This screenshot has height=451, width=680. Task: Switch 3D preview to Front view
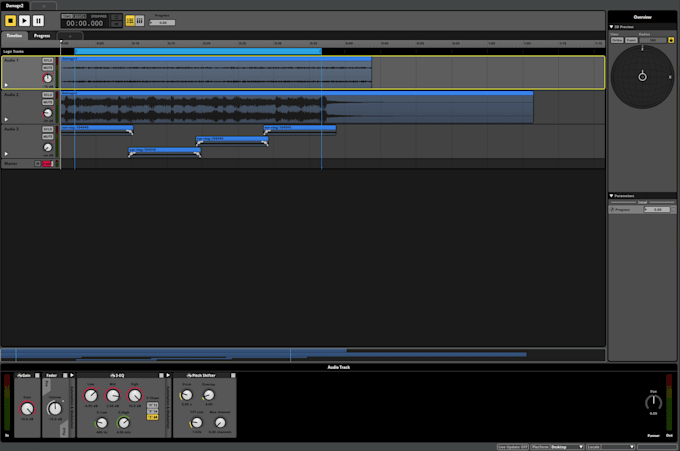631,40
